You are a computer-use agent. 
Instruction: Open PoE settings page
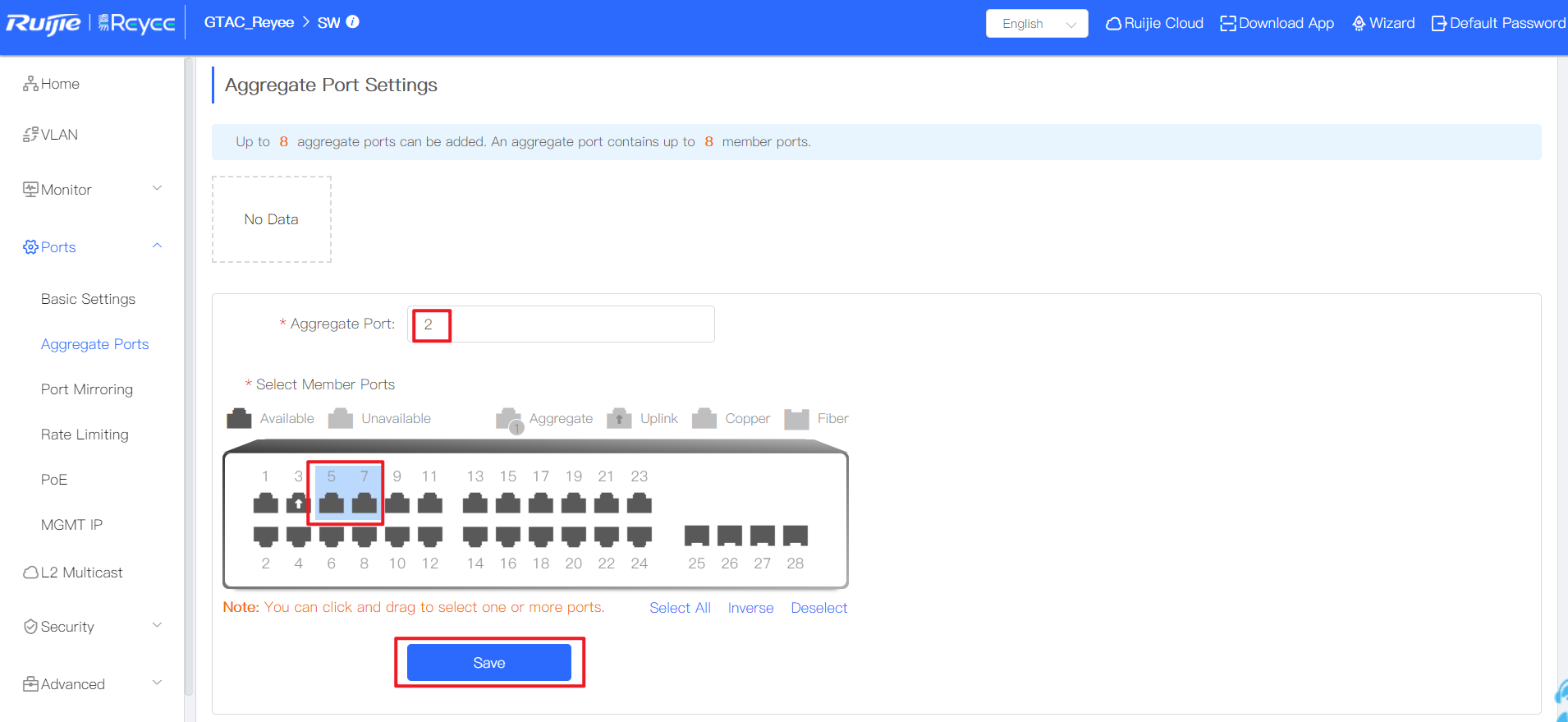coord(54,480)
